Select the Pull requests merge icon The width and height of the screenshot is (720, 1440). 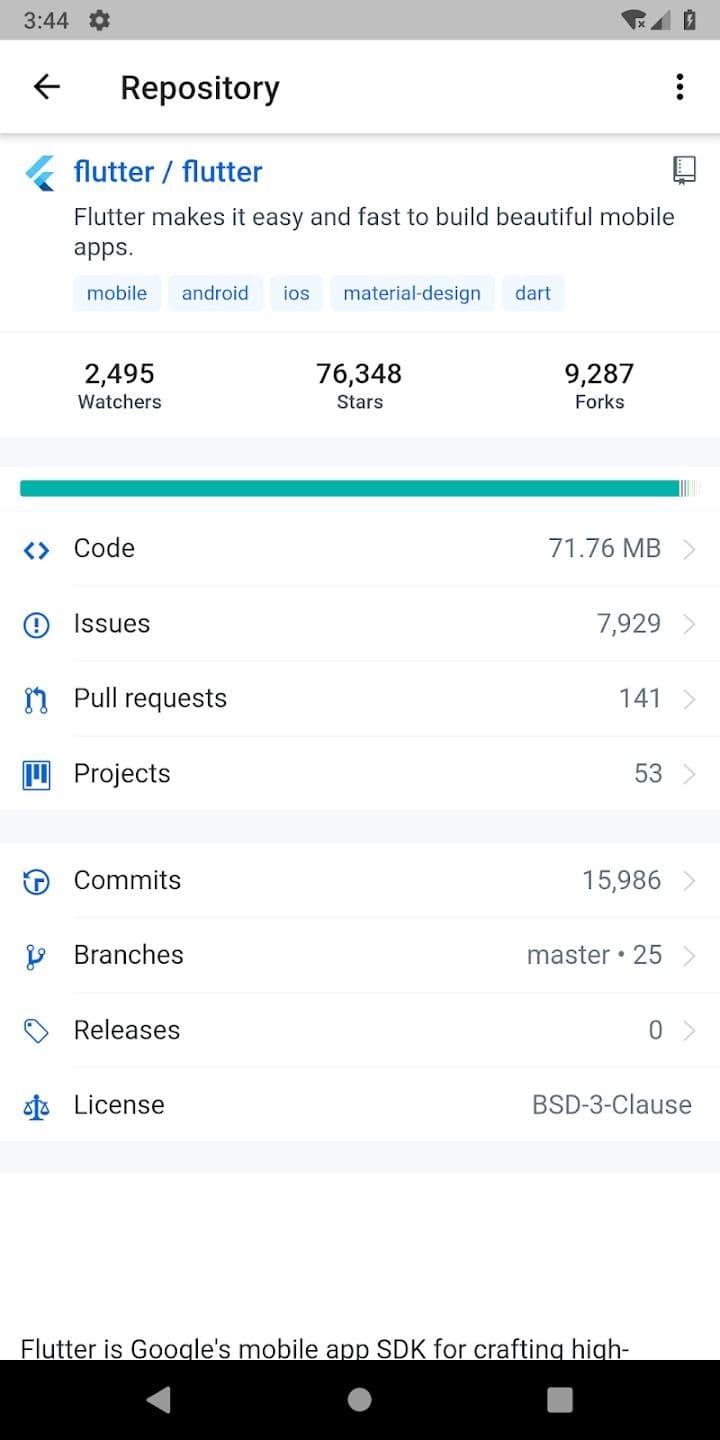coord(36,698)
